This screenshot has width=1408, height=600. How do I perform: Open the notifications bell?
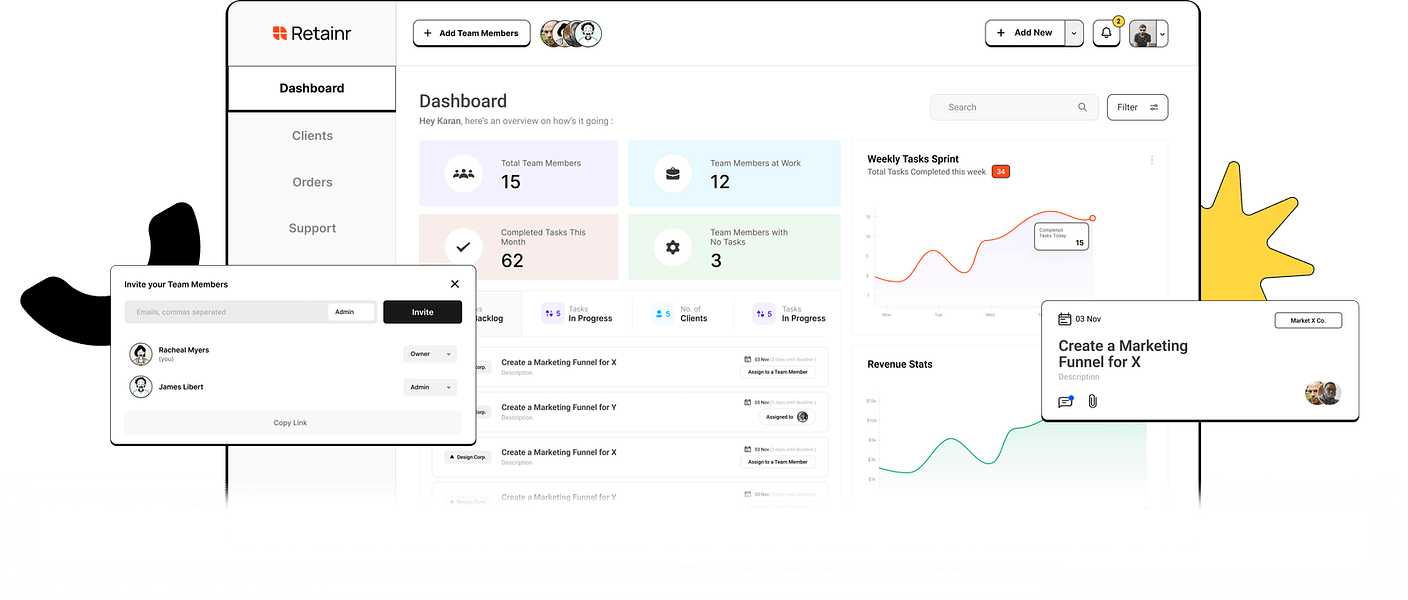(x=1106, y=33)
